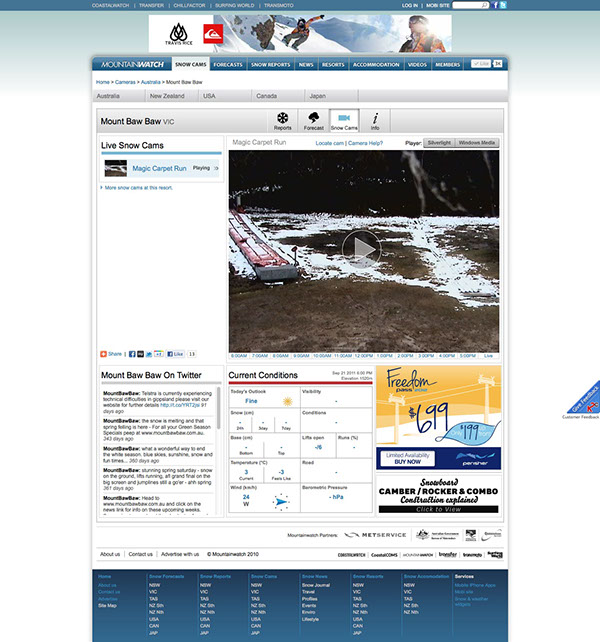
Task: Open the Reports snowflake icon
Action: point(283,121)
